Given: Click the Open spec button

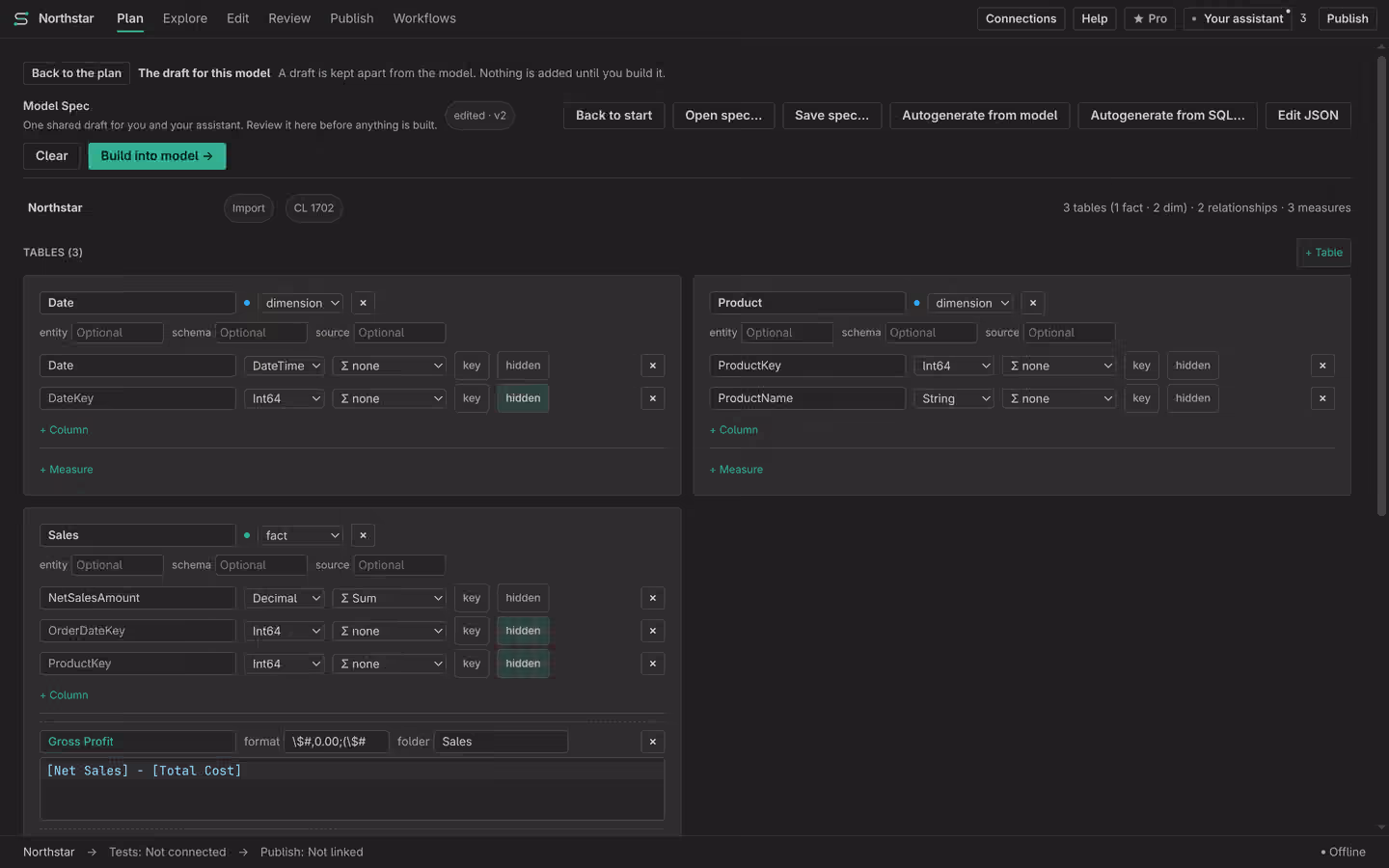Looking at the screenshot, I should click(x=723, y=116).
